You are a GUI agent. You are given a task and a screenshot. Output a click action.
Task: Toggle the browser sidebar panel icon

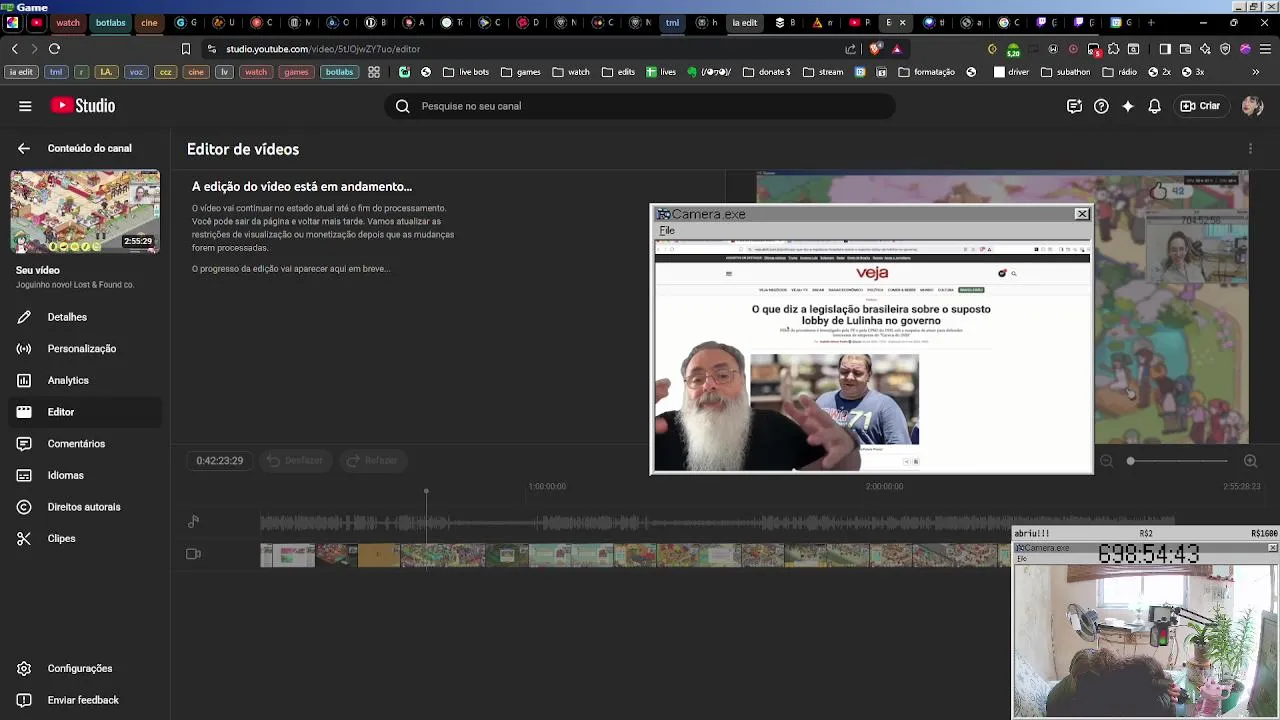1165,49
